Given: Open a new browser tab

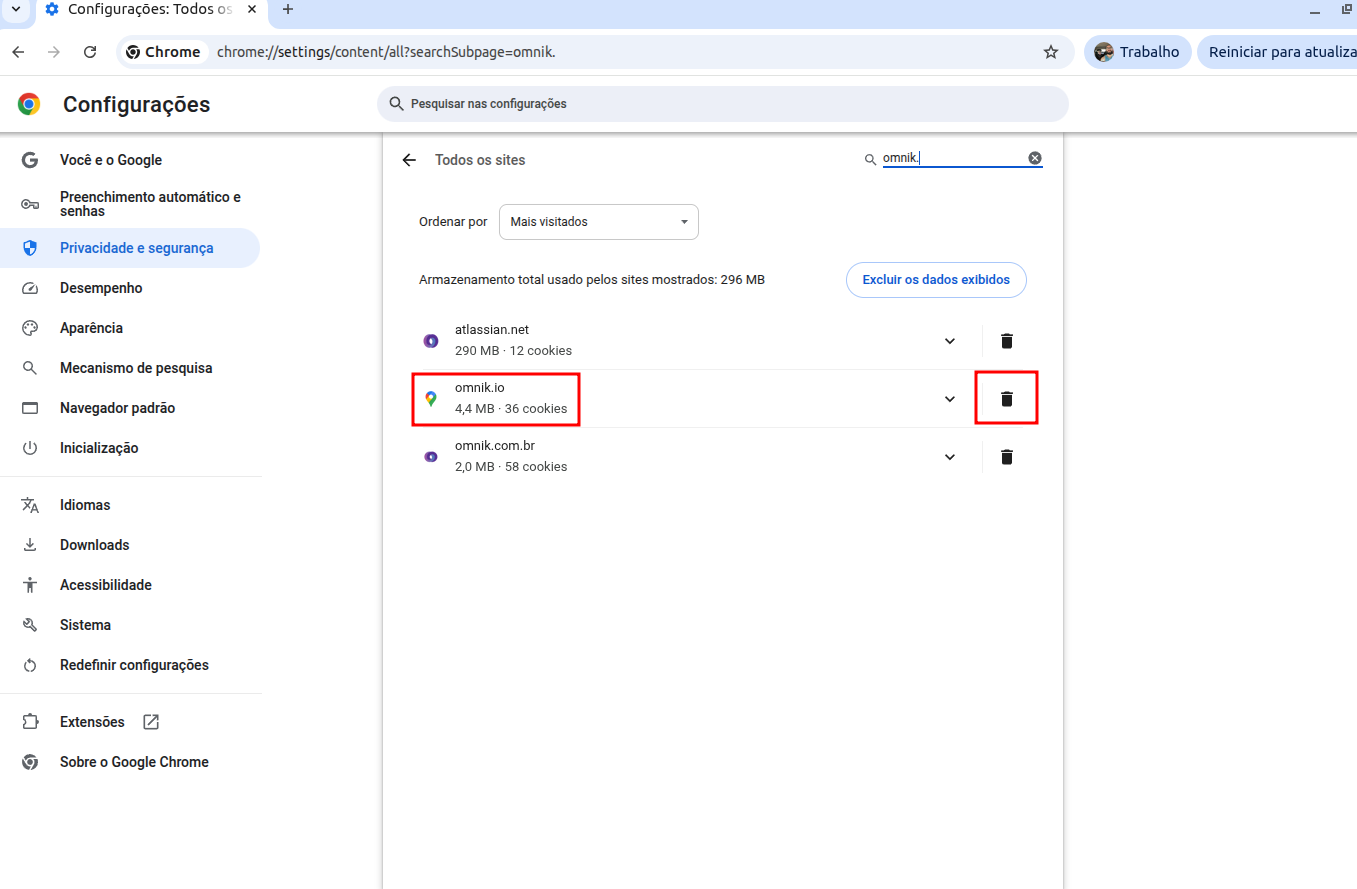Looking at the screenshot, I should (288, 10).
